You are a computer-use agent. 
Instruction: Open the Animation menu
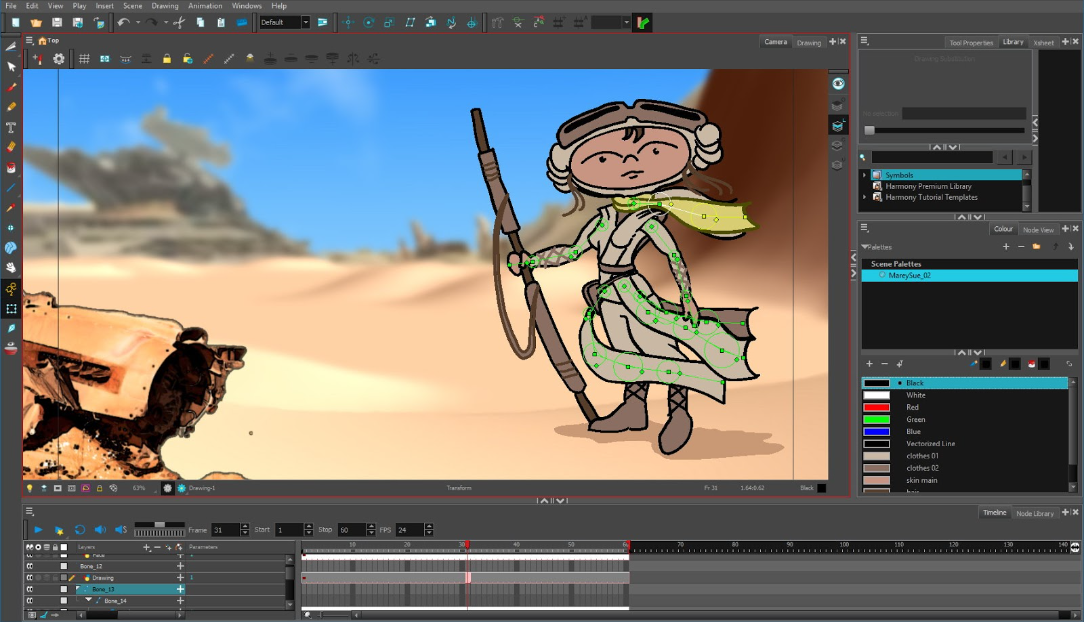[205, 6]
